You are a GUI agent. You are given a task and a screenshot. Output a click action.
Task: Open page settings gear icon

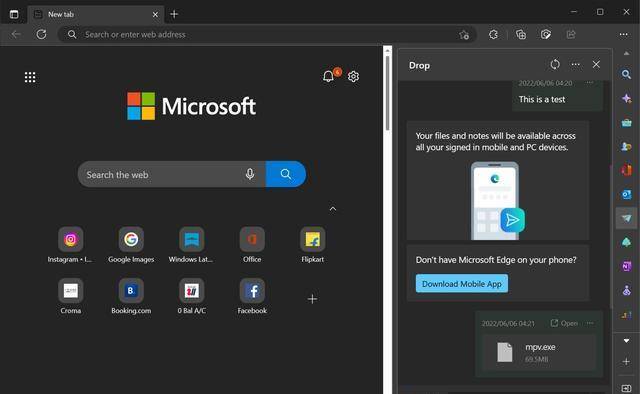(353, 76)
